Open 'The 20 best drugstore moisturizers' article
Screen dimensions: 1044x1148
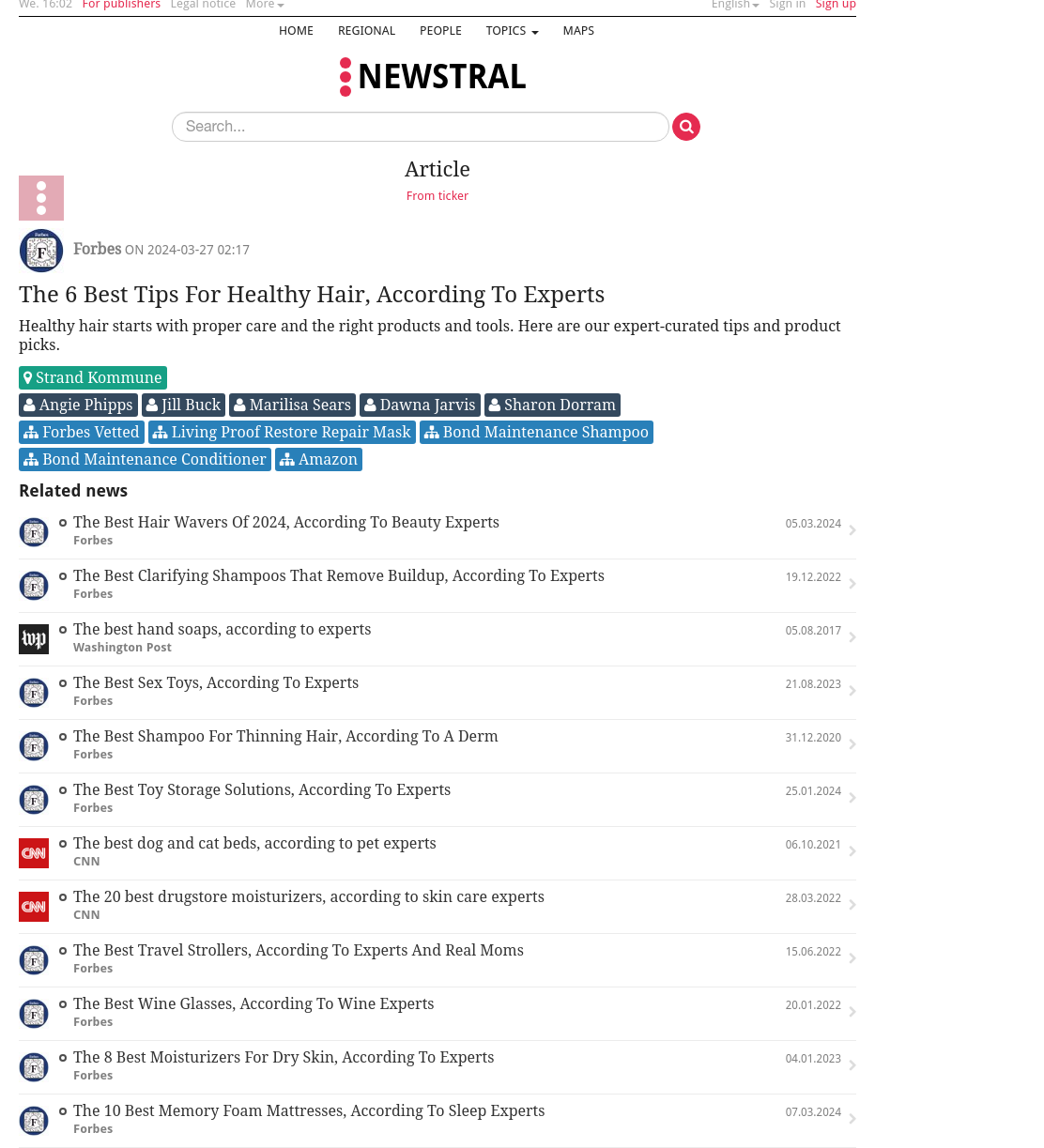coord(309,897)
